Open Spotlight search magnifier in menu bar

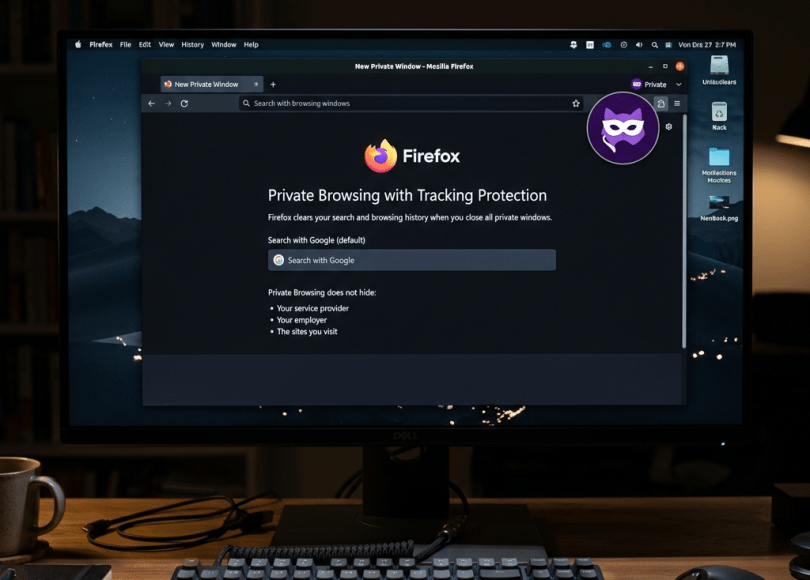[655, 45]
